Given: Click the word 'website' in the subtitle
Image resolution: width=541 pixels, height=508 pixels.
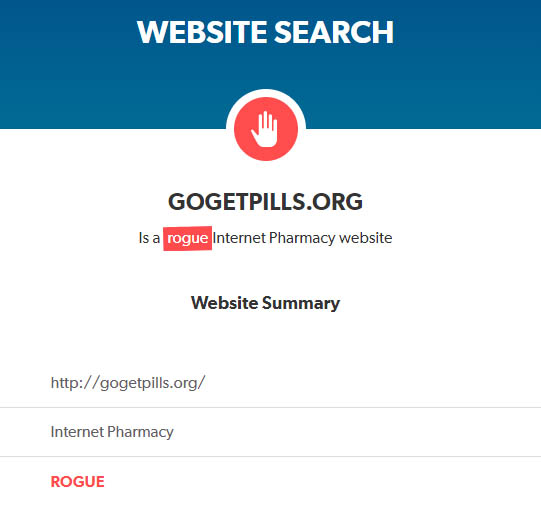Looking at the screenshot, I should [x=365, y=238].
